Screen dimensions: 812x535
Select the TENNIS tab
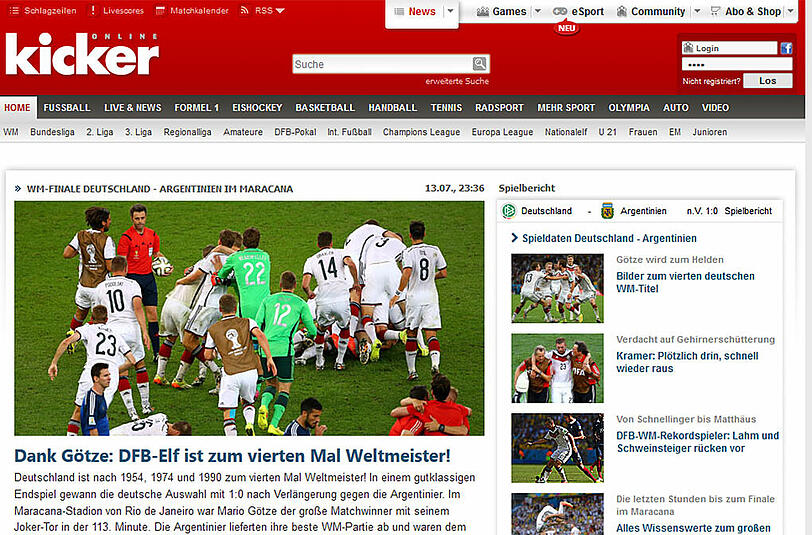[x=446, y=108]
